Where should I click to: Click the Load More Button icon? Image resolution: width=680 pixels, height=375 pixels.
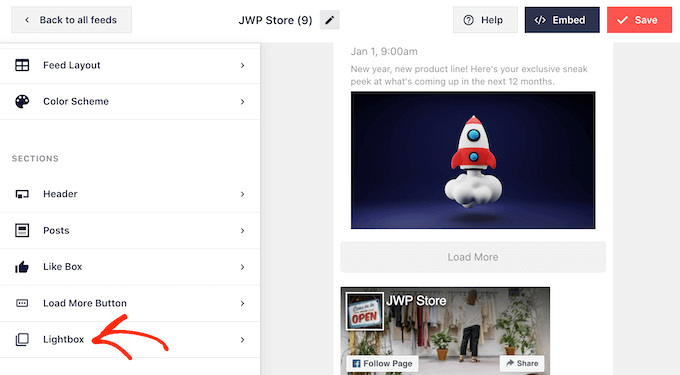22,303
